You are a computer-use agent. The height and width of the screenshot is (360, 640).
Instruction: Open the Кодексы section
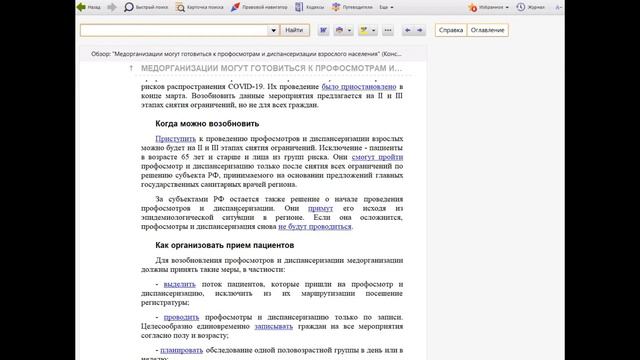coord(309,7)
